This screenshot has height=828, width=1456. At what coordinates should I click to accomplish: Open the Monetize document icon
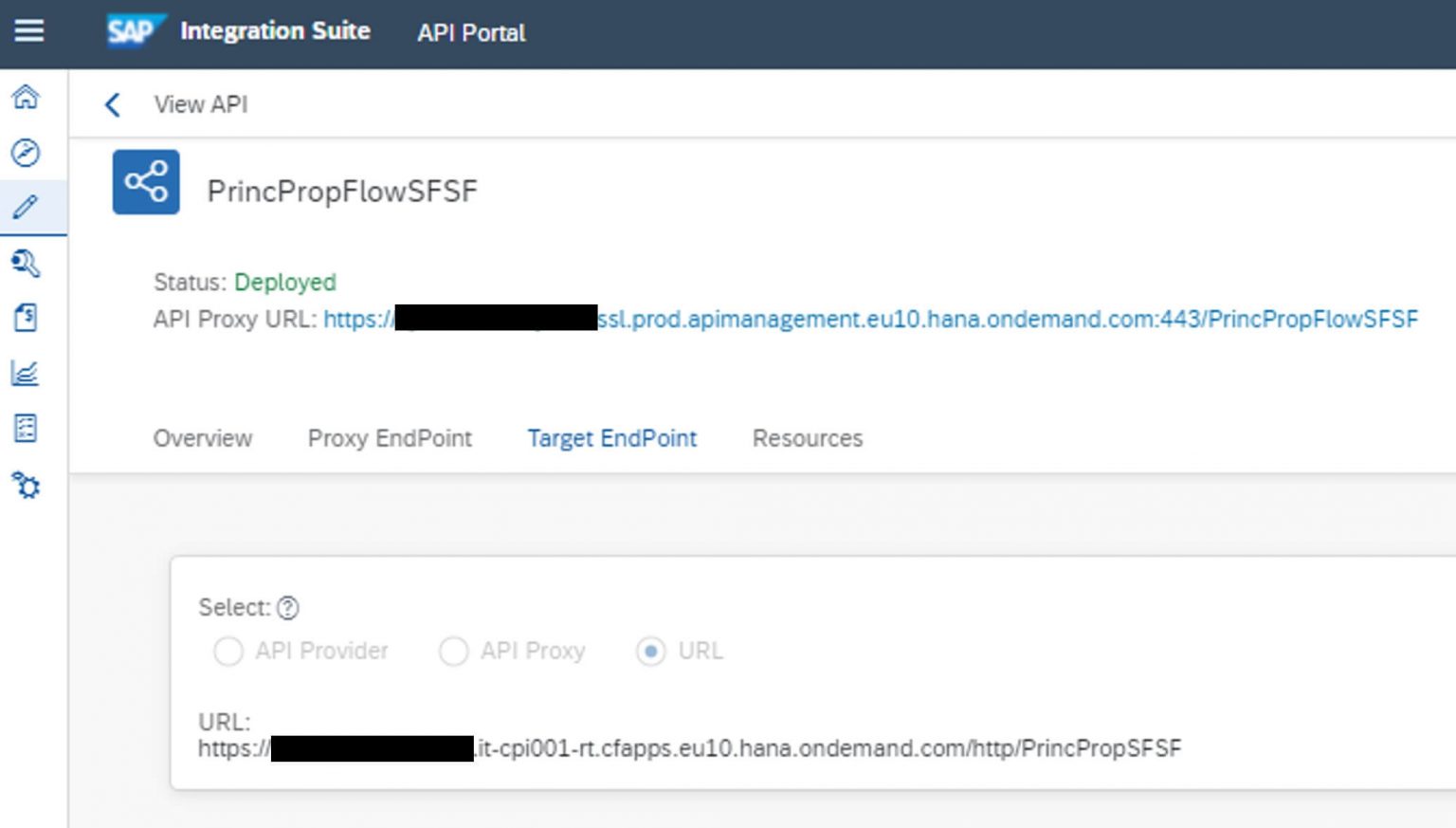(27, 319)
